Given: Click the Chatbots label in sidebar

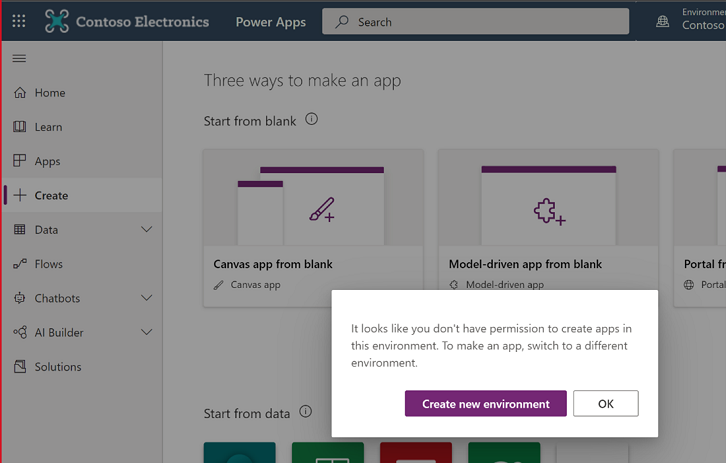Looking at the screenshot, I should tap(57, 298).
